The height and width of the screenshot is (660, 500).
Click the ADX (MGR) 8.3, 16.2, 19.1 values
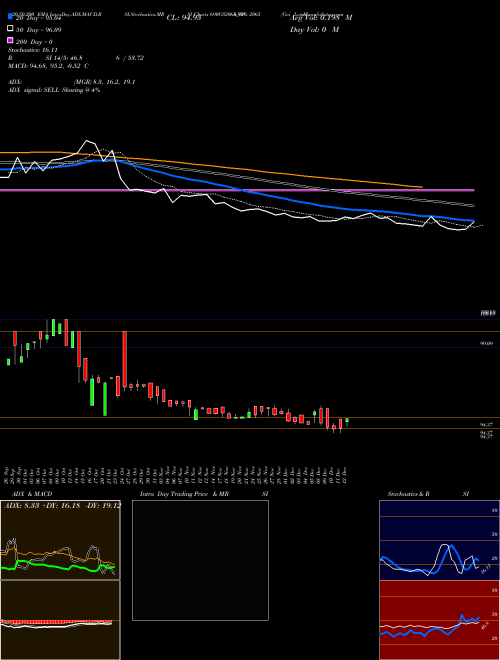coord(104,82)
